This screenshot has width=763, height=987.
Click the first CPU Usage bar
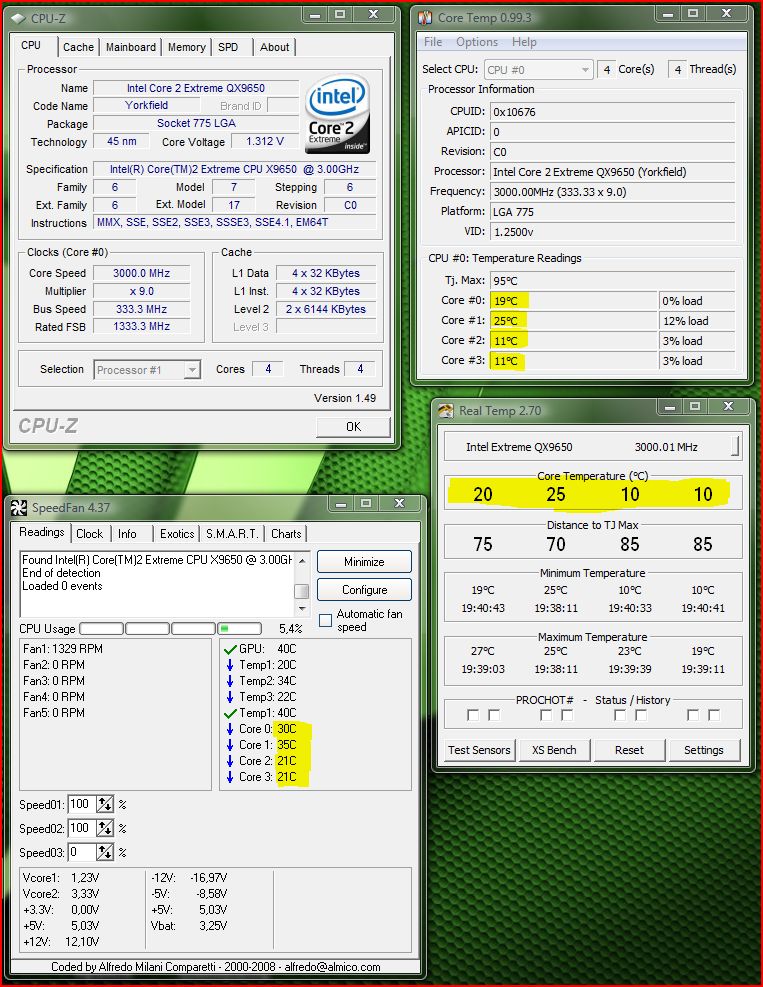point(102,628)
